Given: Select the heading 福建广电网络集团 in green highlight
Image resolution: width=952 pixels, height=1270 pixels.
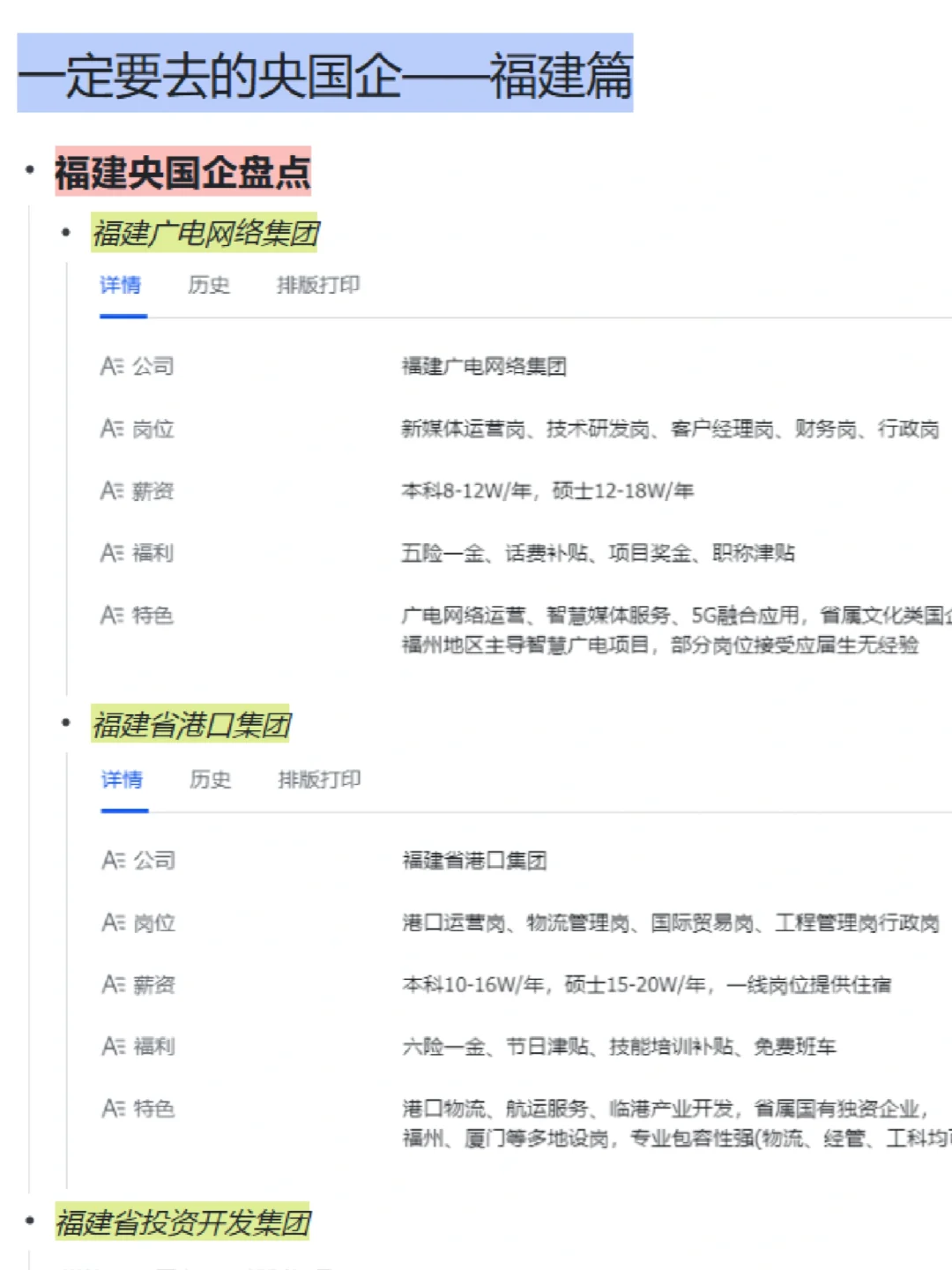Looking at the screenshot, I should click(x=205, y=234).
